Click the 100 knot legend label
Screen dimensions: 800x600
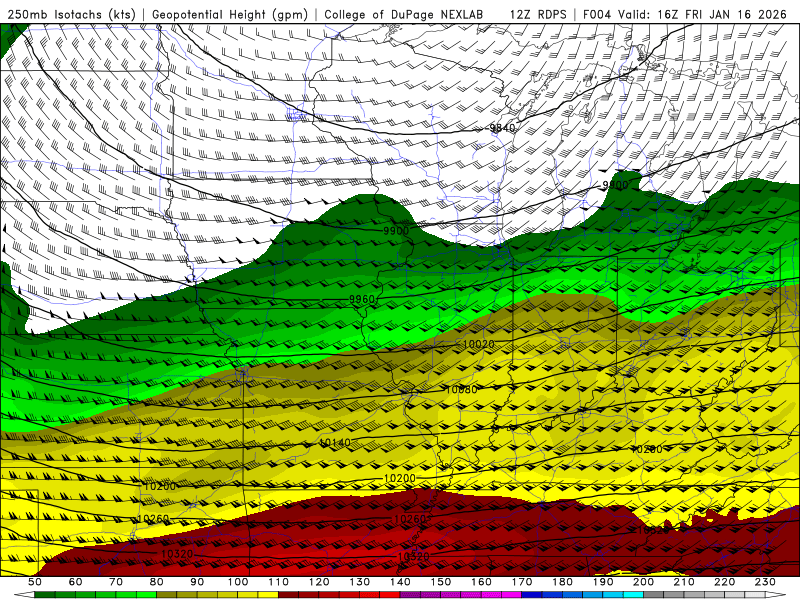click(x=238, y=582)
